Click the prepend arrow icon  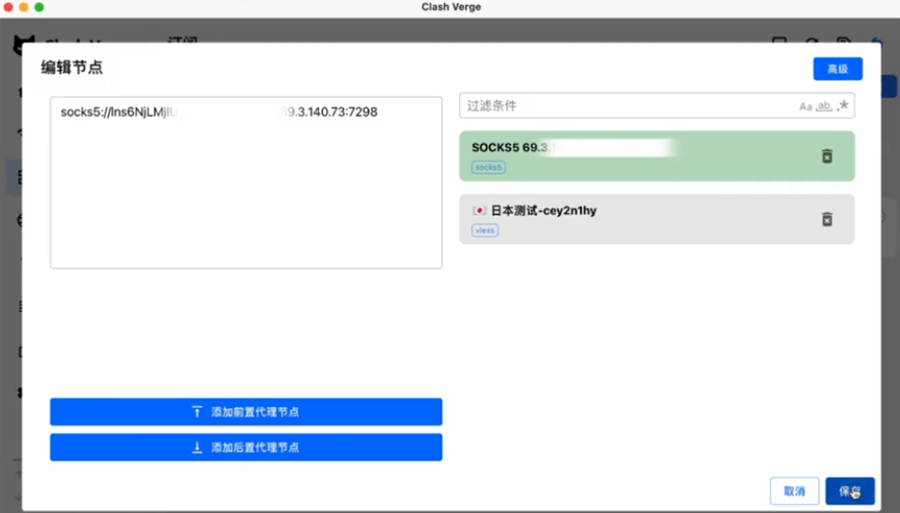(x=197, y=412)
